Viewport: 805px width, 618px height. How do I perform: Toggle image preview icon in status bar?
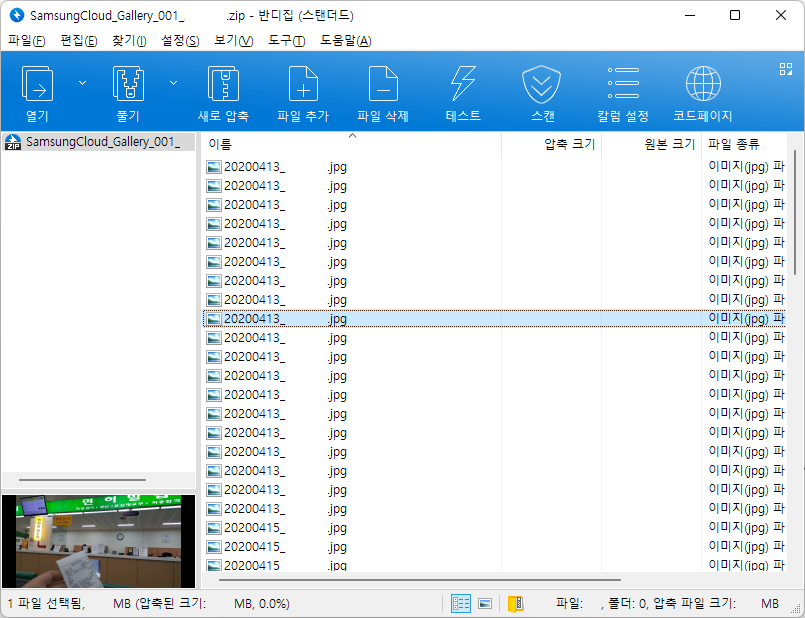(485, 604)
